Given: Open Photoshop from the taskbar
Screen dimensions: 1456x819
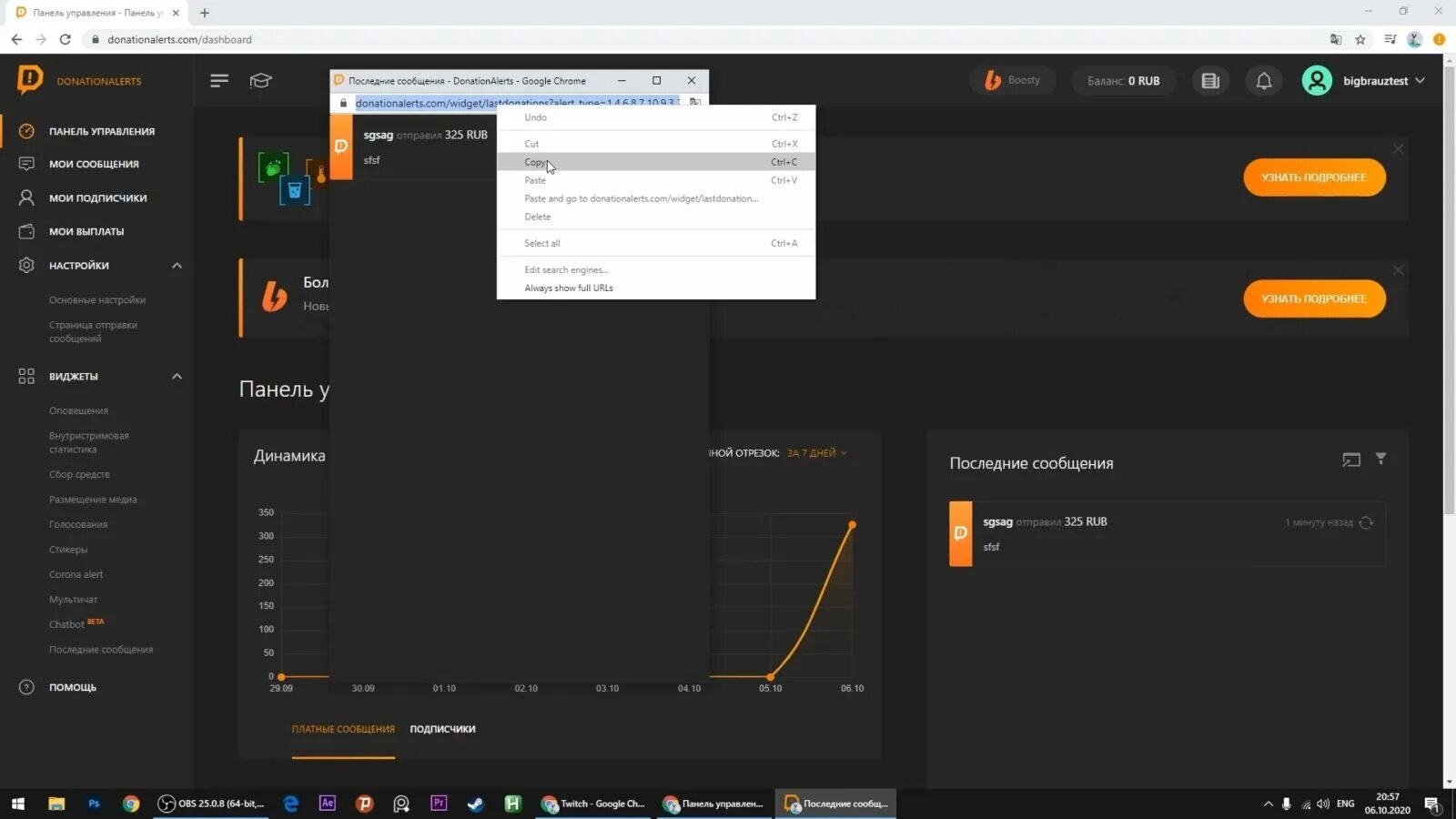Looking at the screenshot, I should click(x=94, y=804).
